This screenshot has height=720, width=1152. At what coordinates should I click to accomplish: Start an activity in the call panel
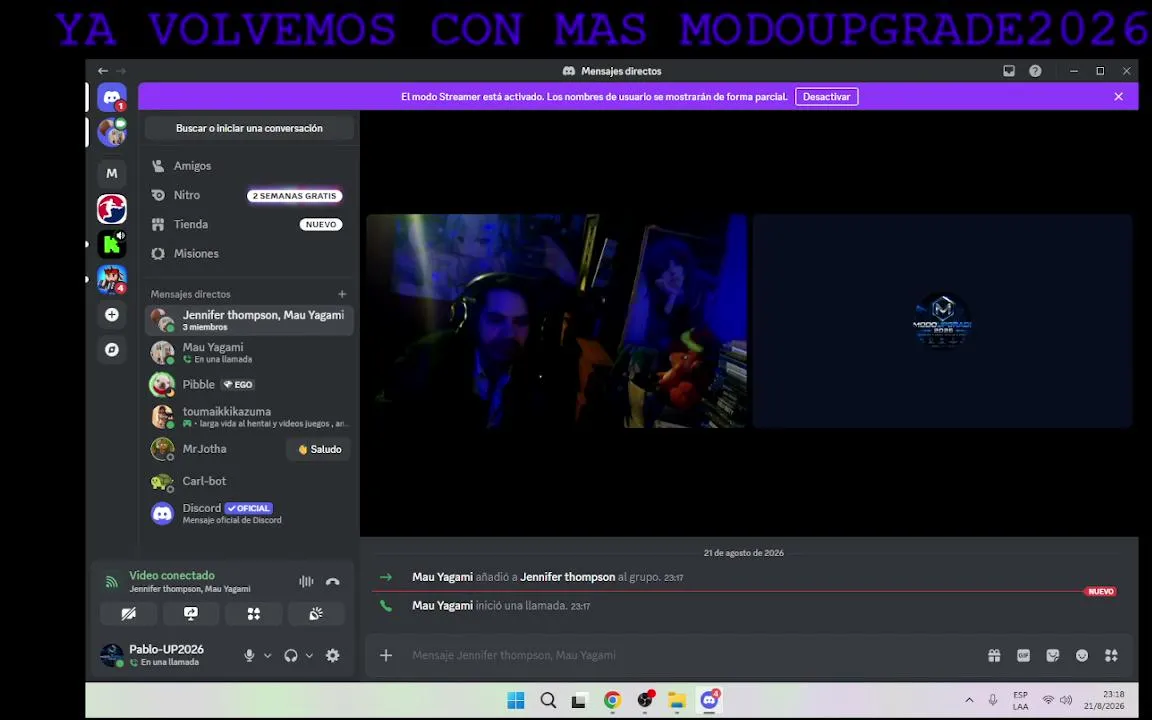click(253, 613)
